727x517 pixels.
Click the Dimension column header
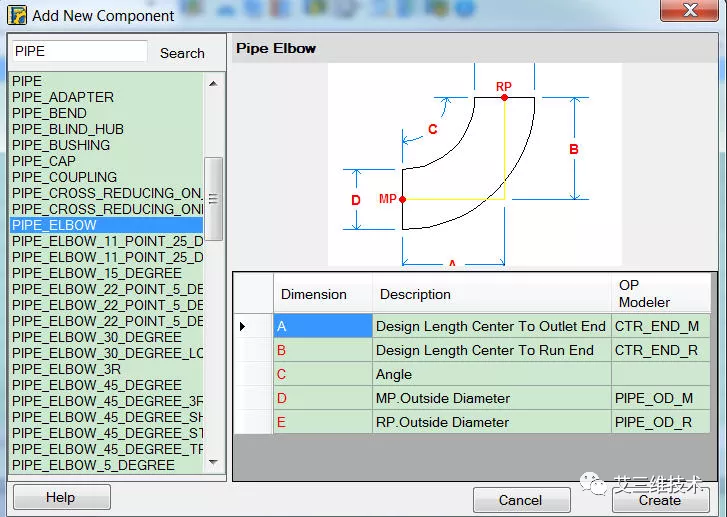pyautogui.click(x=314, y=294)
